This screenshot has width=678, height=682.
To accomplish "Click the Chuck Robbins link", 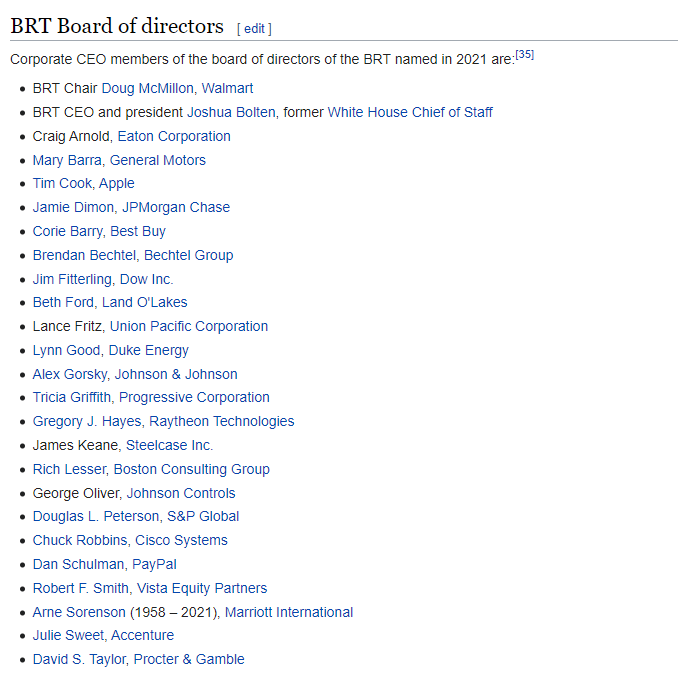I will [80, 540].
